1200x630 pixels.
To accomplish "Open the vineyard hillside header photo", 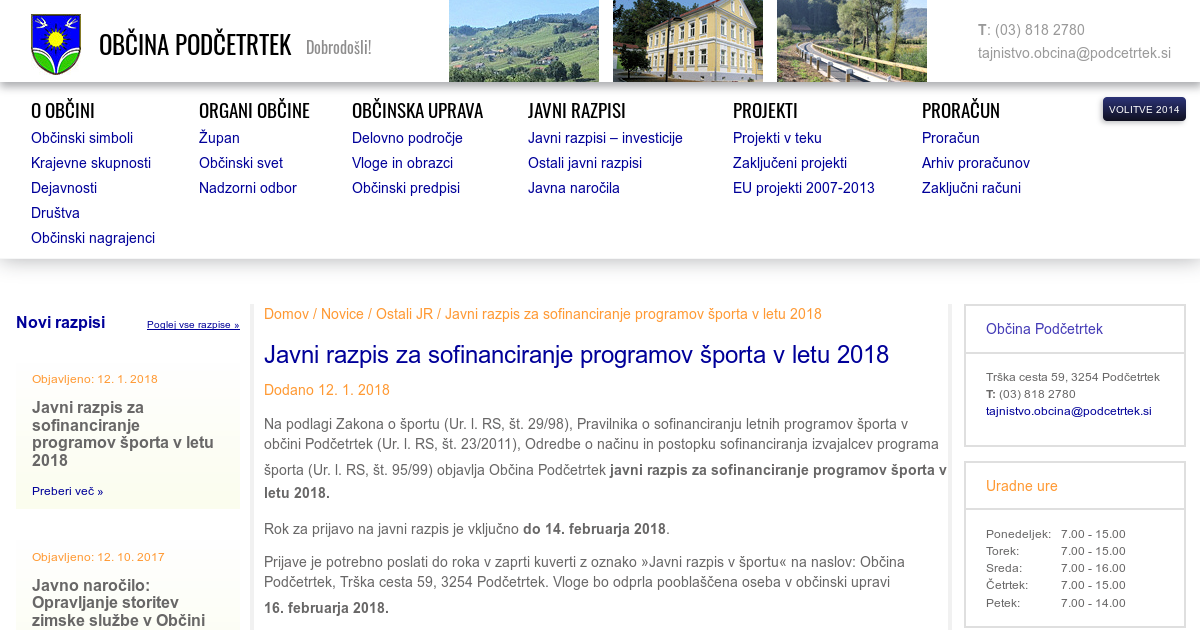I will pos(523,41).
